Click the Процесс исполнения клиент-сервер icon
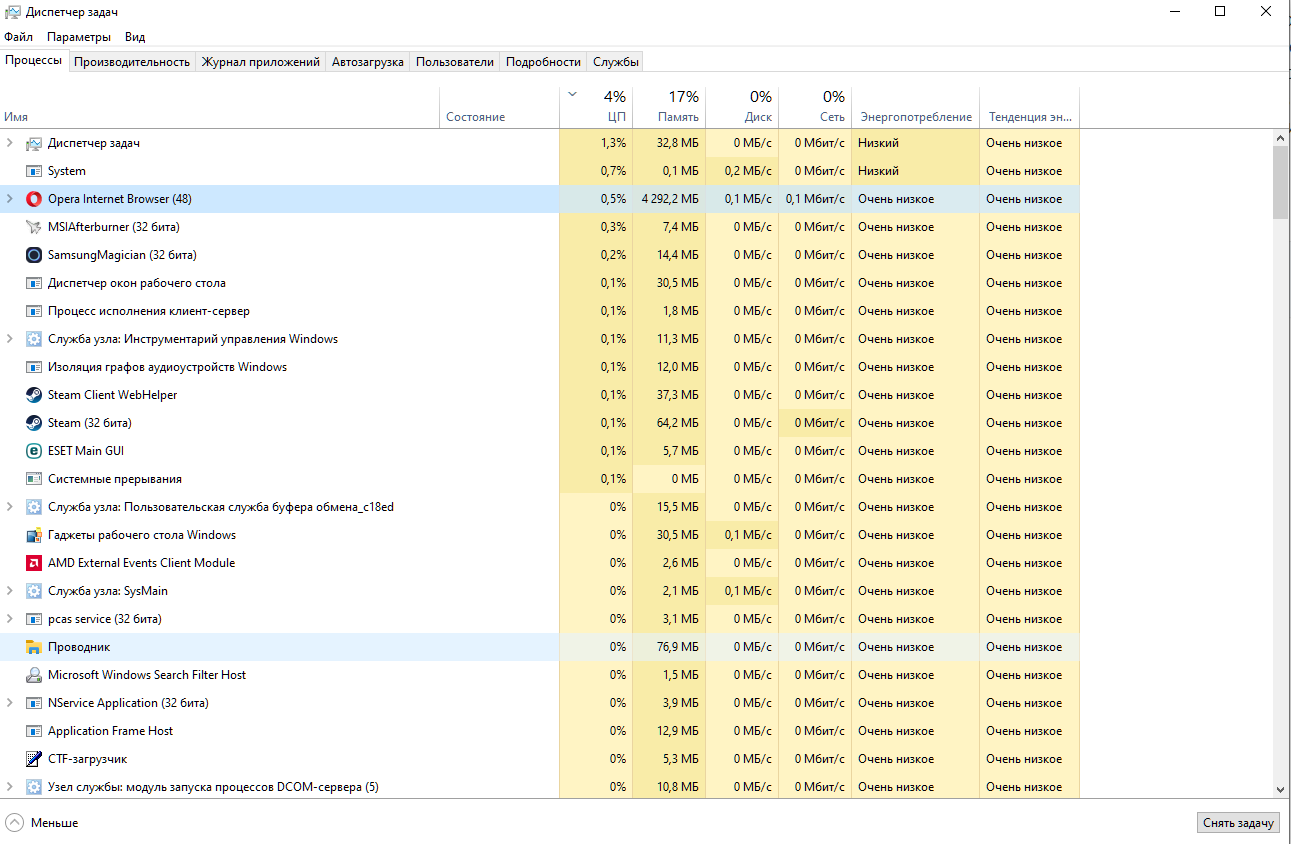 (x=34, y=311)
